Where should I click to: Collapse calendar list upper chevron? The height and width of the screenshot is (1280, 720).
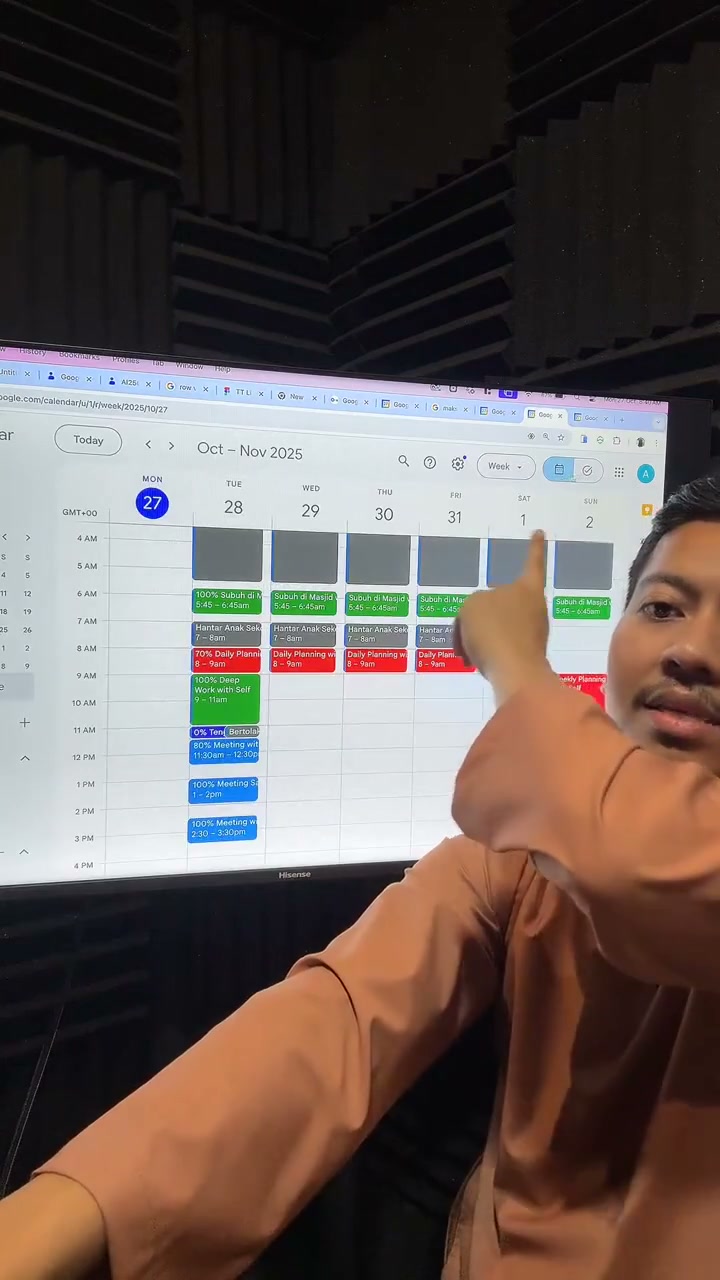pyautogui.click(x=25, y=758)
